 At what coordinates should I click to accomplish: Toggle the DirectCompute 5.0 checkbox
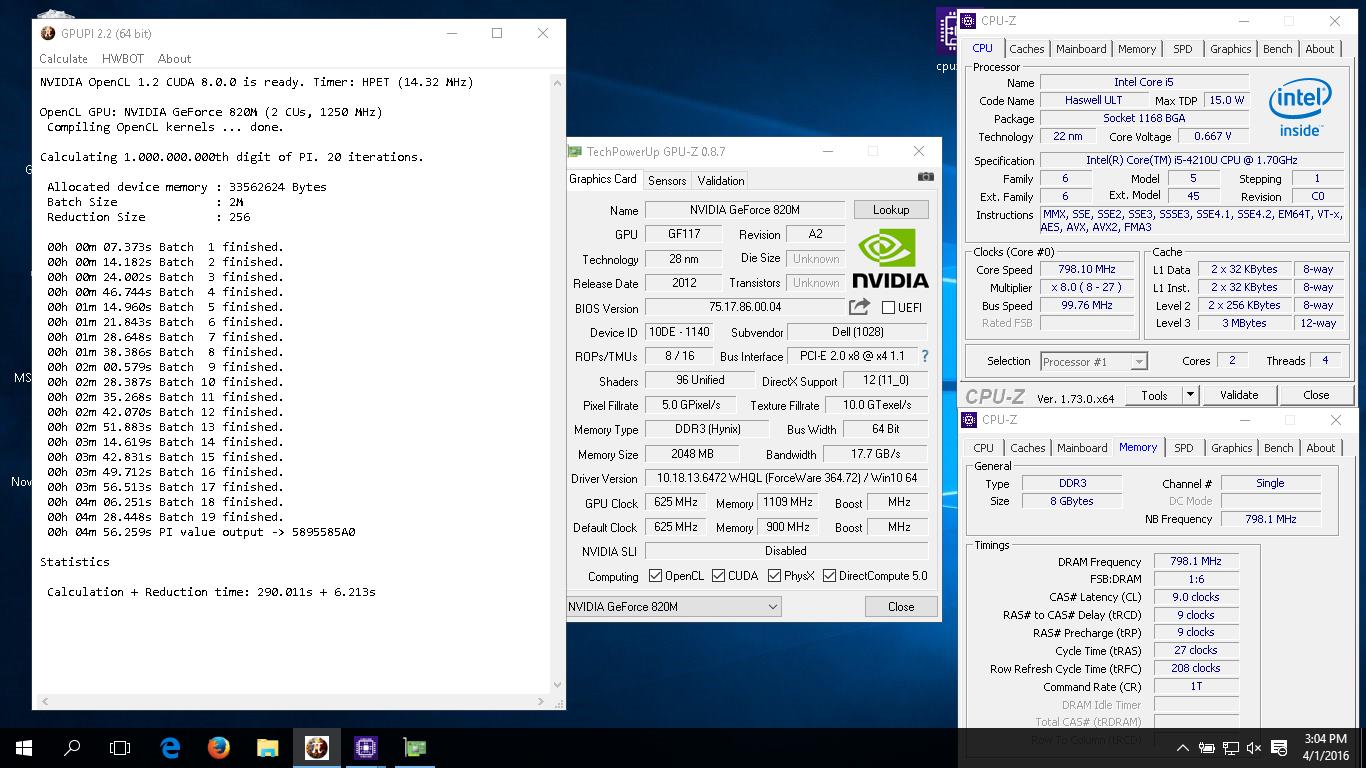(x=830, y=576)
